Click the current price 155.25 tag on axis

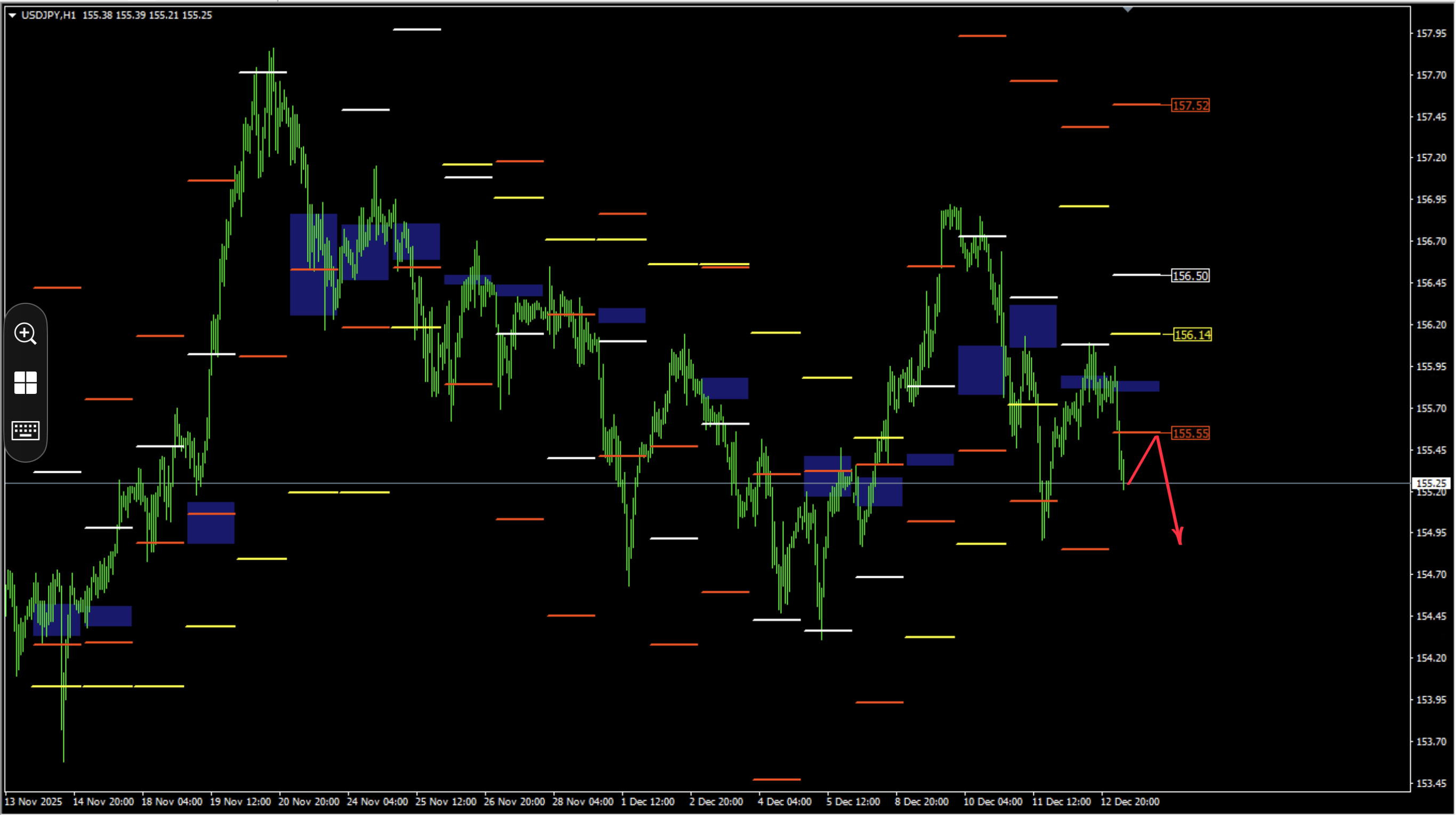[1431, 483]
